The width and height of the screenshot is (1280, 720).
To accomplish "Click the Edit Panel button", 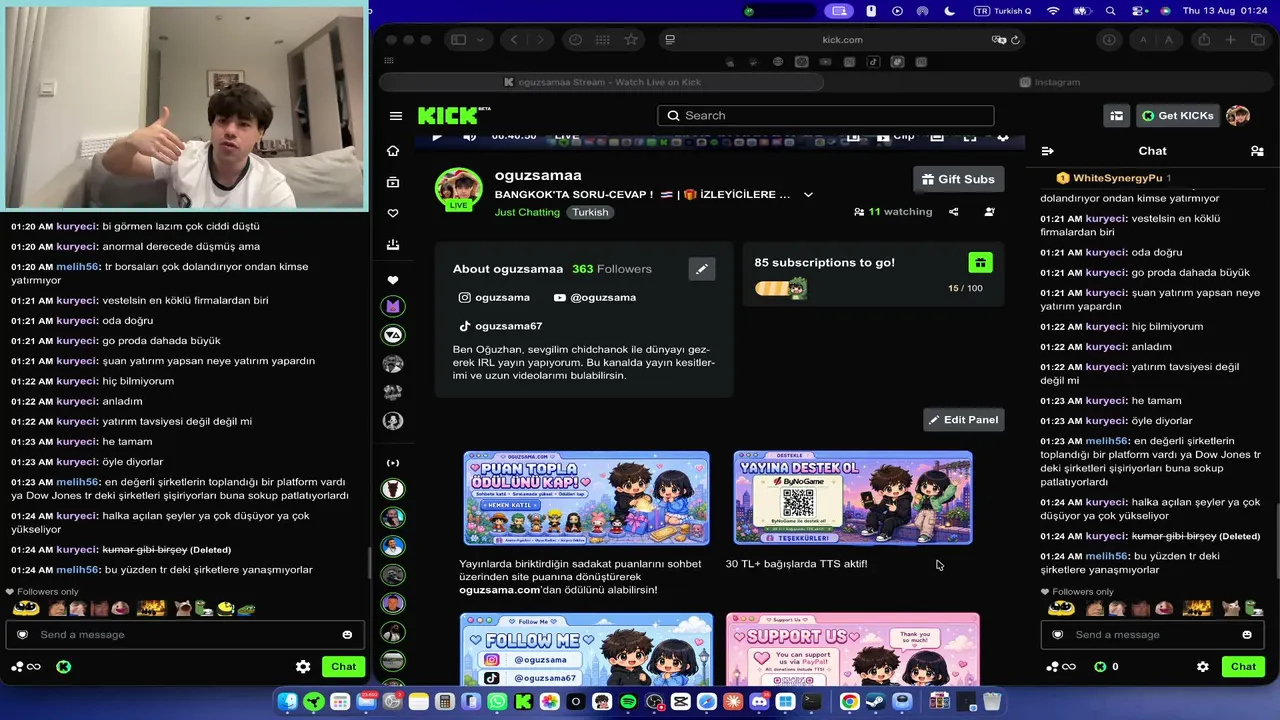I will coord(963,420).
